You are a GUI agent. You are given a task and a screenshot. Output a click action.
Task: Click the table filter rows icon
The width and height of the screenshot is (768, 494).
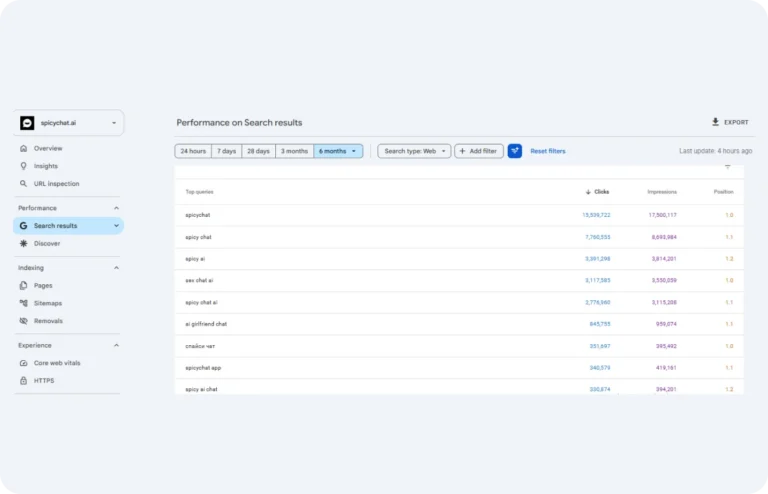pos(727,167)
